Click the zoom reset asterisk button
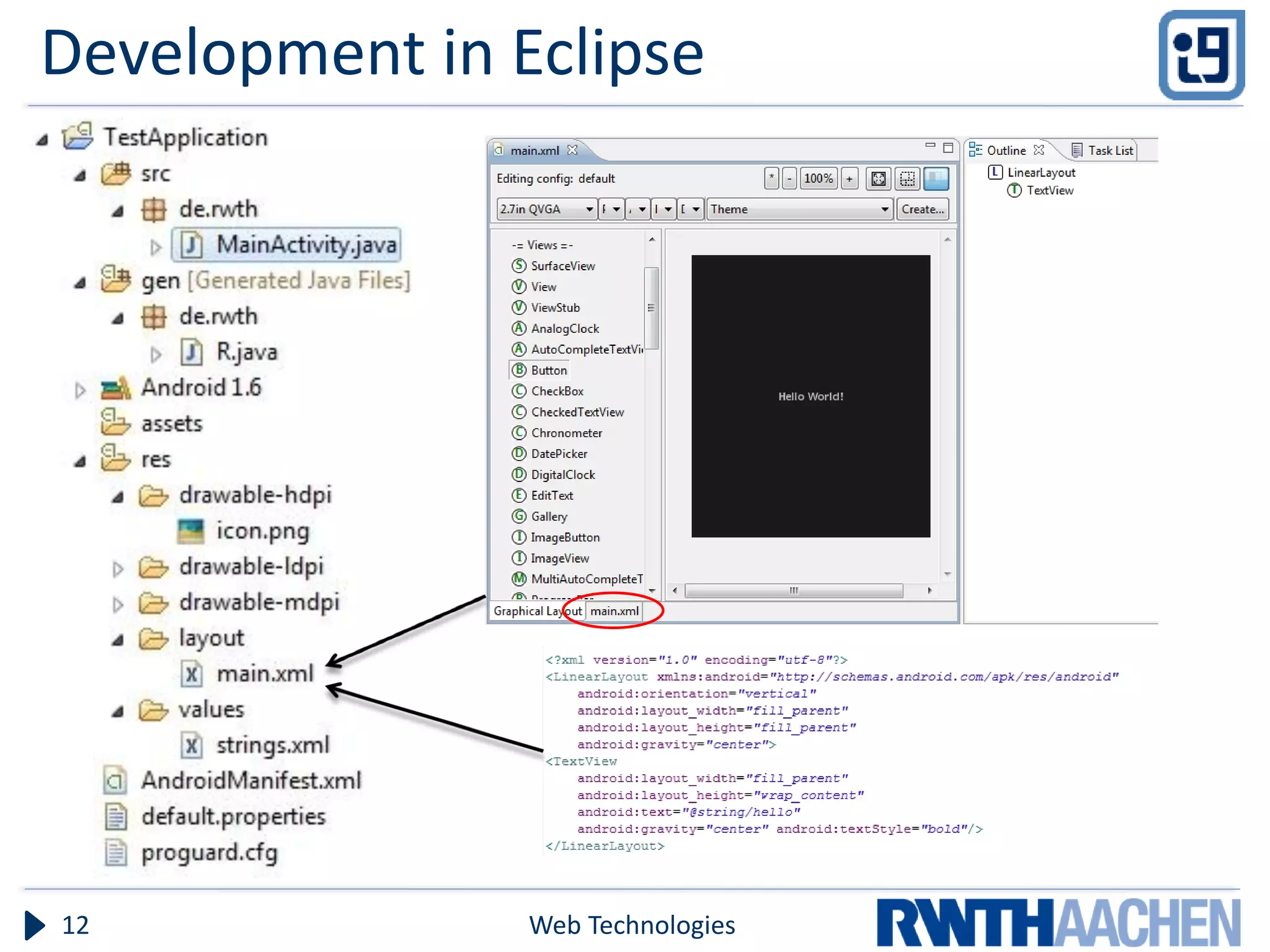Screen dimensions: 1270x952 771,179
